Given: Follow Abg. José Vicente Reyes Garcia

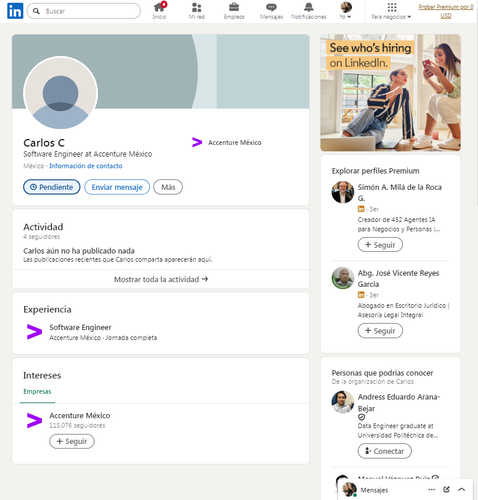Looking at the screenshot, I should (x=380, y=331).
